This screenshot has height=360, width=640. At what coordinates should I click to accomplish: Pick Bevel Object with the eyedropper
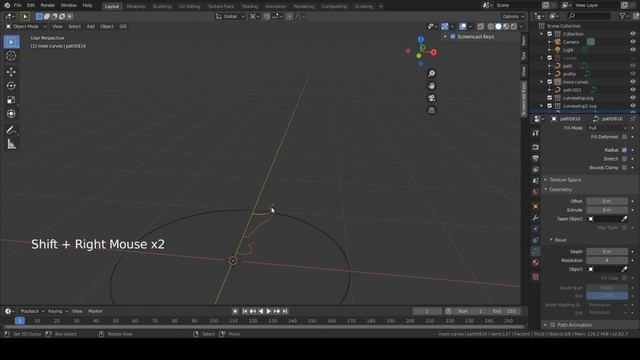tap(624, 269)
